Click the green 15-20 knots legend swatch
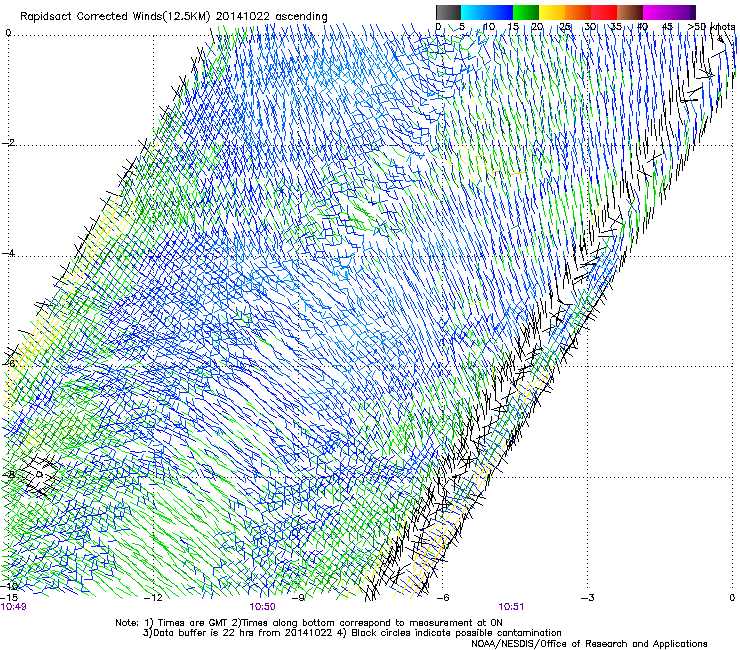The width and height of the screenshot is (740, 650). (526, 12)
